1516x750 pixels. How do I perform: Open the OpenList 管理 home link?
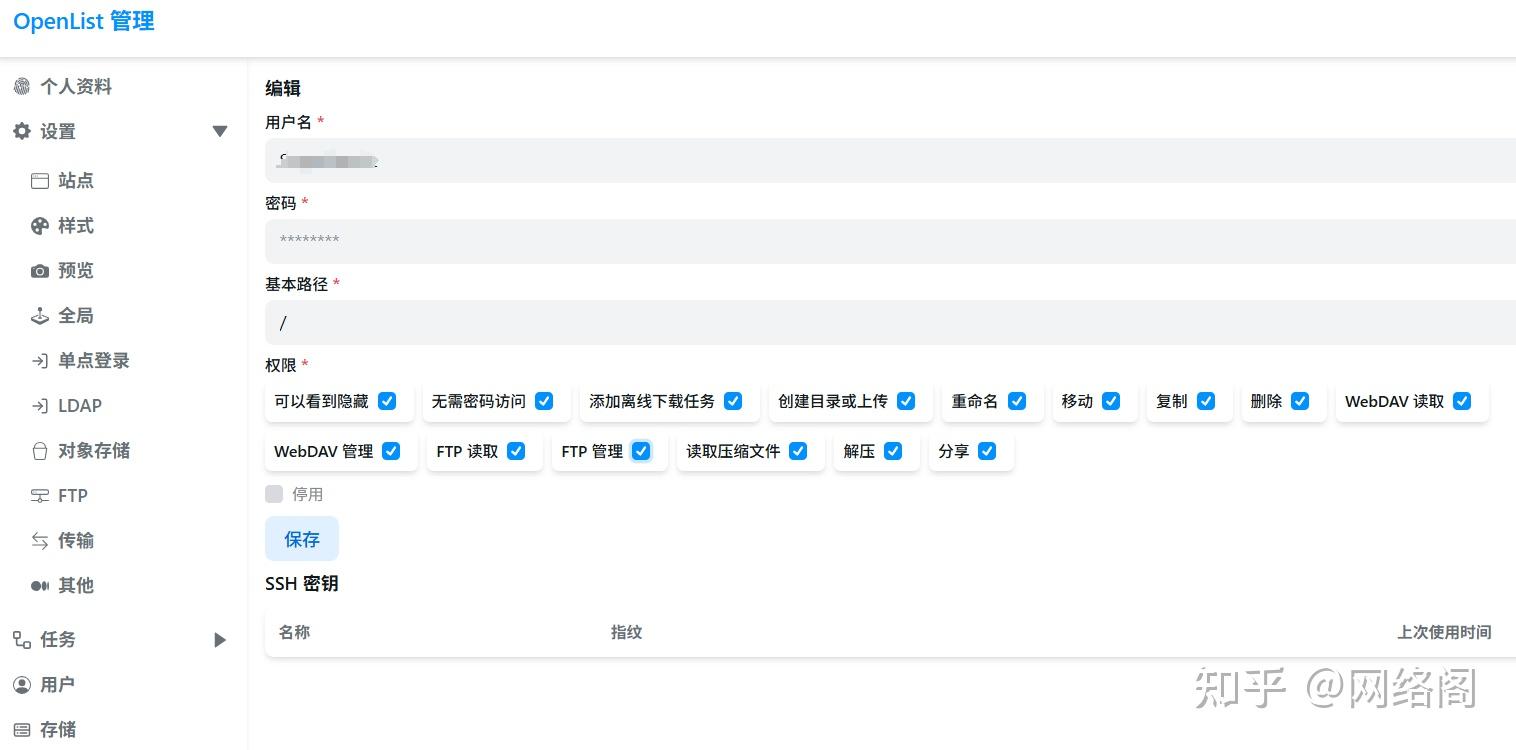(83, 21)
